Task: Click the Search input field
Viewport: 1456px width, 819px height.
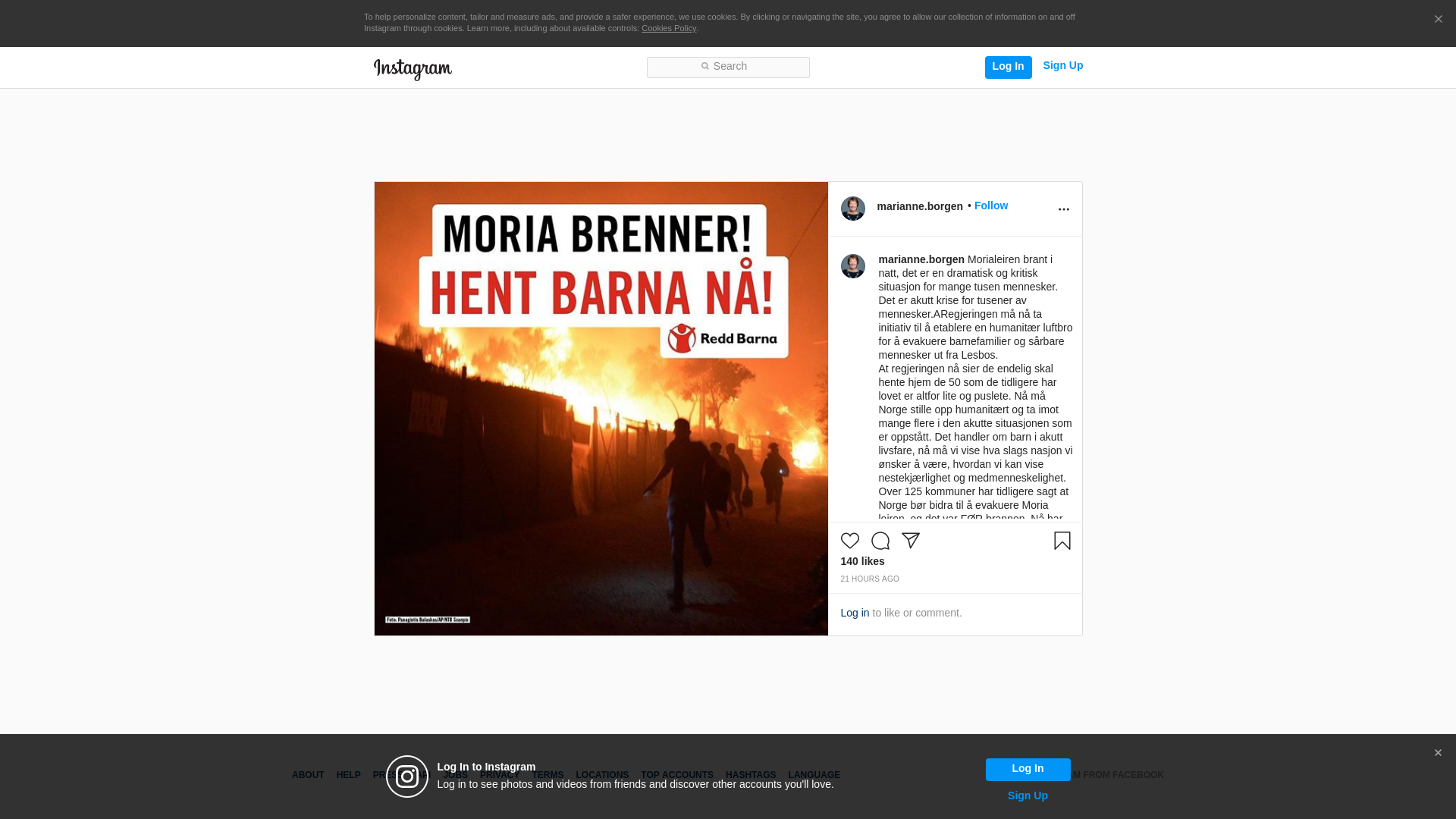Action: [728, 67]
